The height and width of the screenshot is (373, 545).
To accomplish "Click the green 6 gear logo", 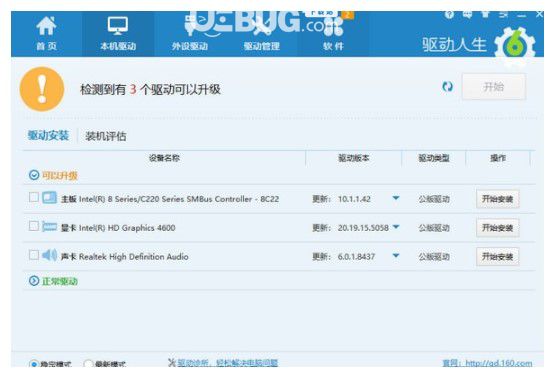I will coord(515,46).
